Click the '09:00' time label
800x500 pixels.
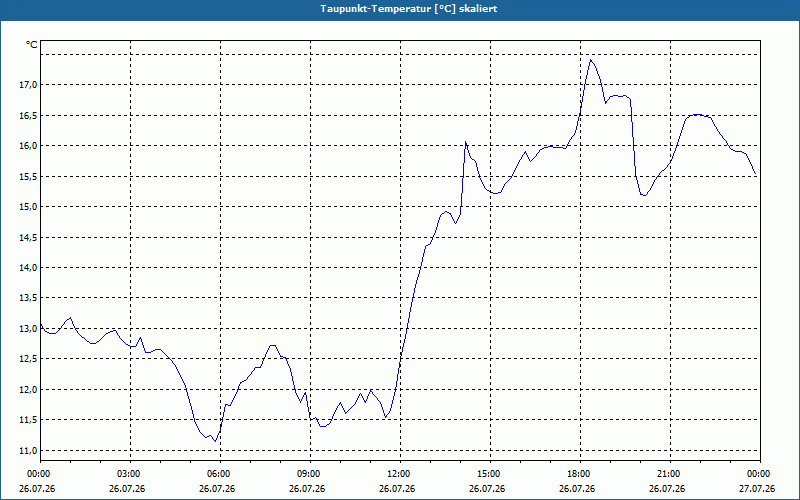pos(310,473)
